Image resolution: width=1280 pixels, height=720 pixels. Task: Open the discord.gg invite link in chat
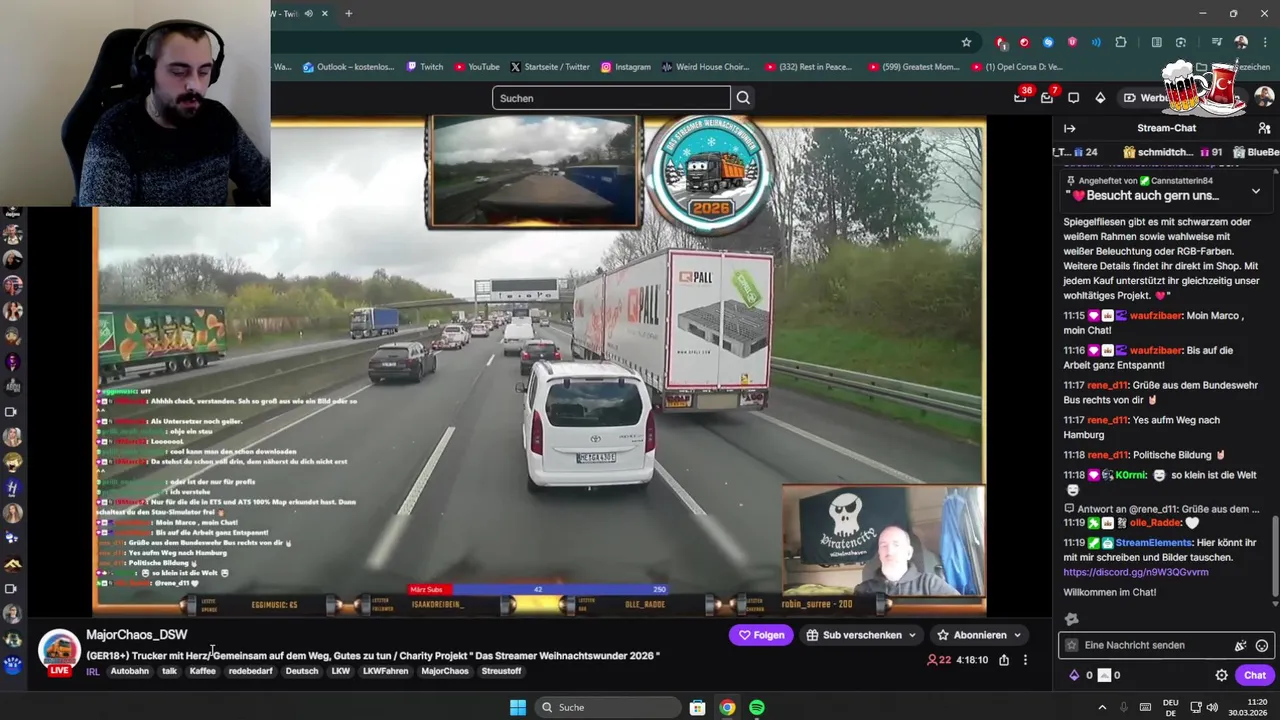(1136, 572)
